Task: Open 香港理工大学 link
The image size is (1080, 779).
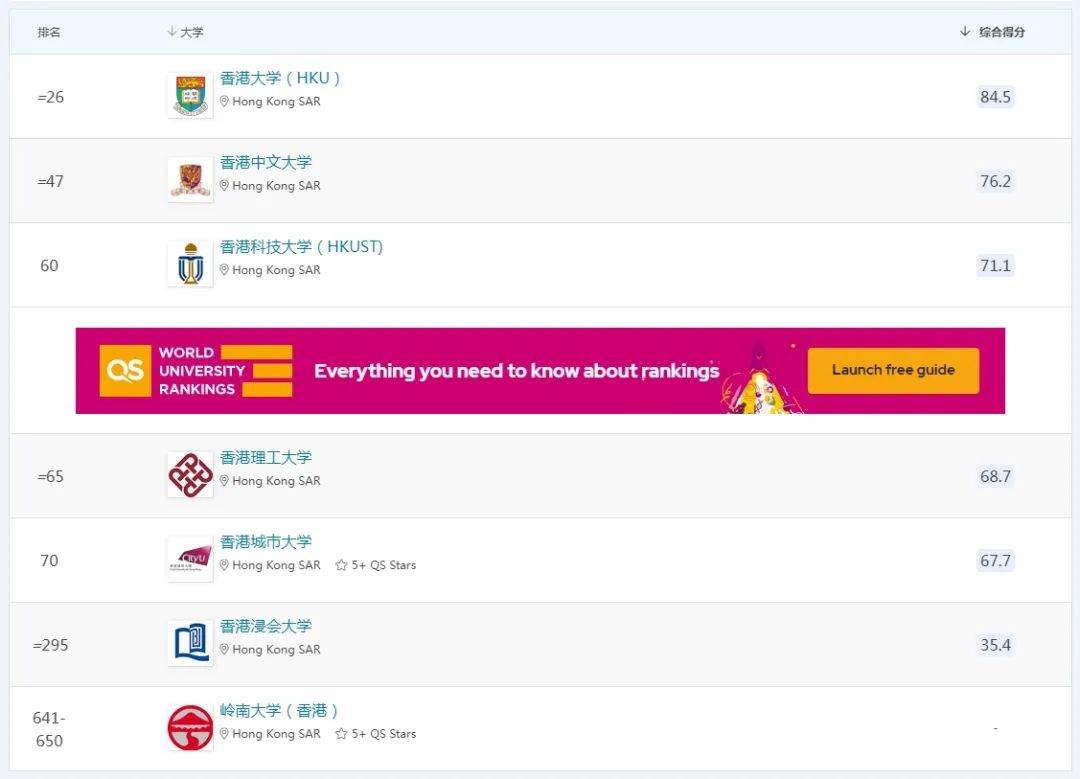Action: point(266,457)
